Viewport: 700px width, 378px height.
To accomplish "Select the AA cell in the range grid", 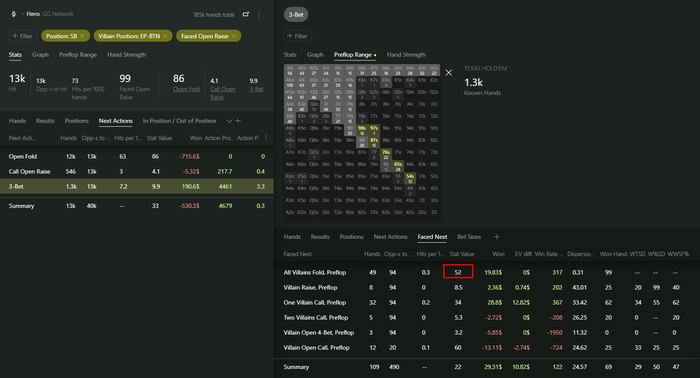I will (290, 71).
